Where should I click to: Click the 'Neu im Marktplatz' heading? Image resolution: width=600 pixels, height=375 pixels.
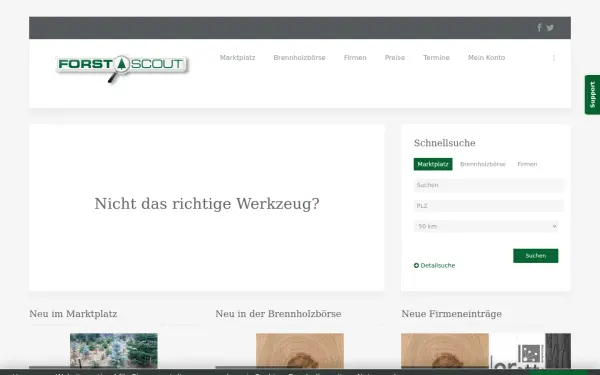(73, 314)
